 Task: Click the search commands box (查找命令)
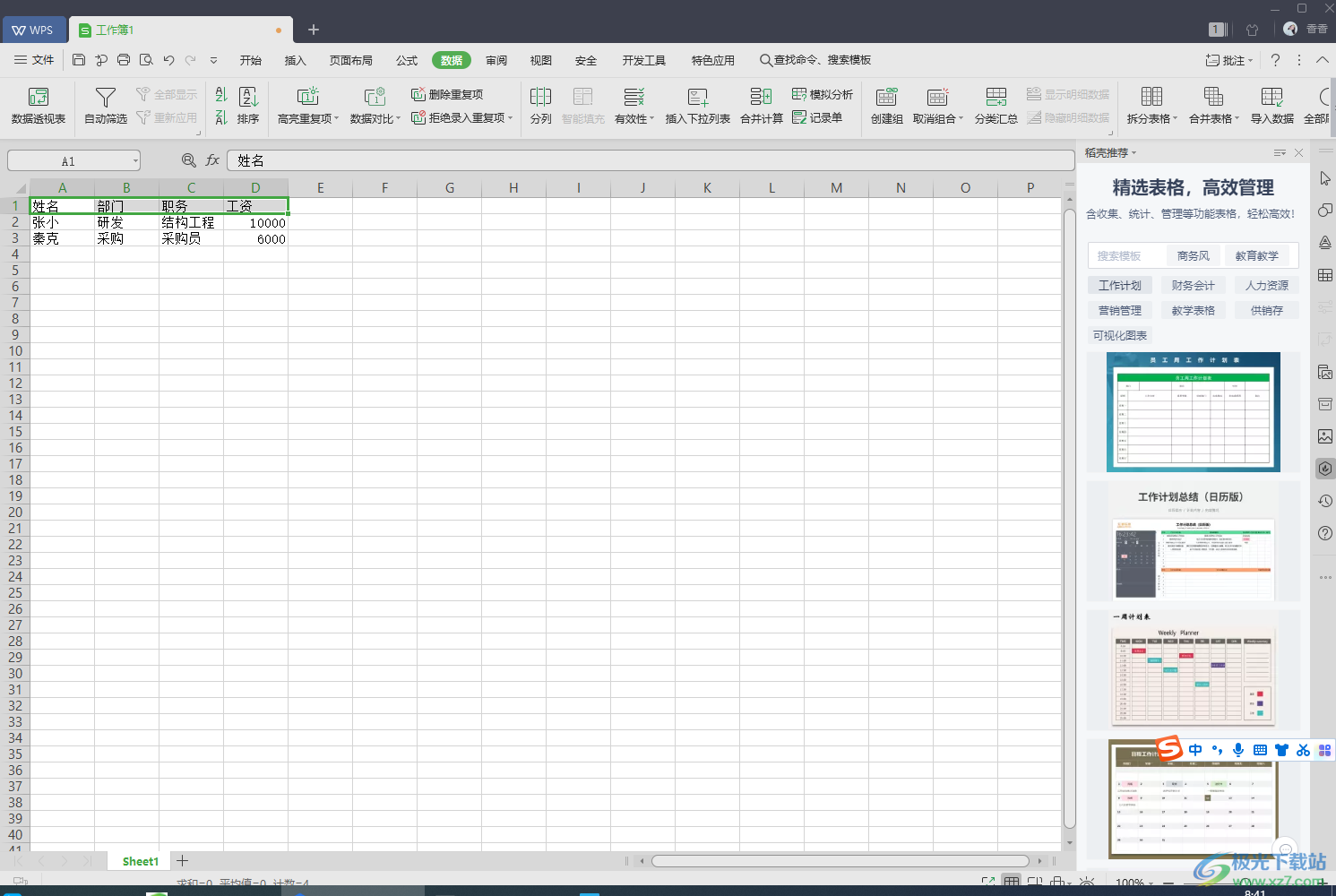tap(815, 60)
